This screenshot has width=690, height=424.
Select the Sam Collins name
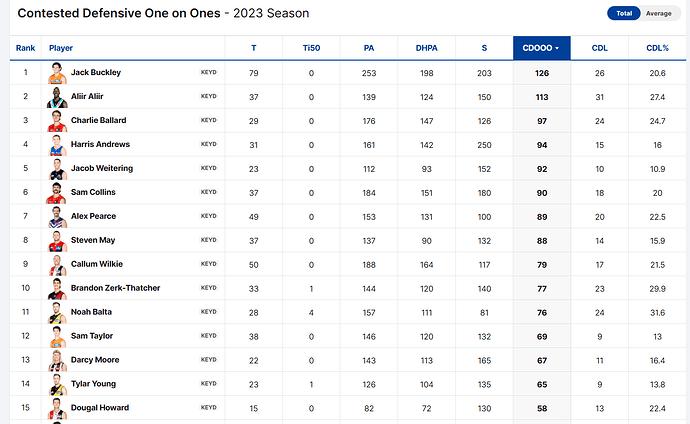click(x=93, y=192)
